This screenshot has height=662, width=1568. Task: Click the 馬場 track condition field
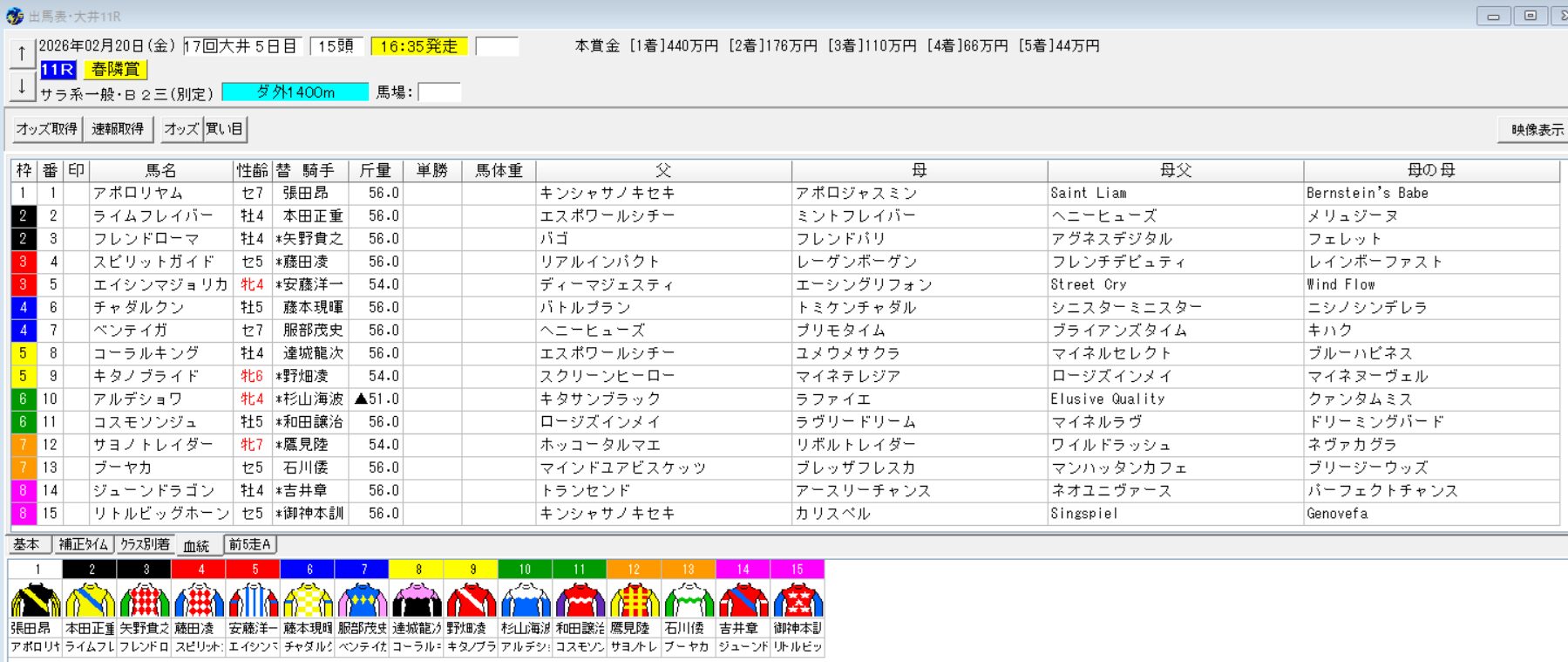click(x=439, y=92)
